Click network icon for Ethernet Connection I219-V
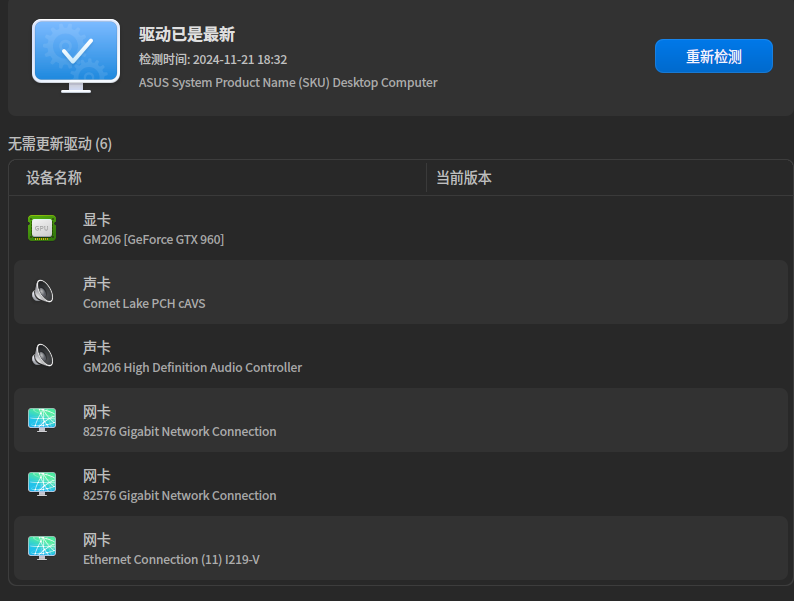 [x=42, y=548]
